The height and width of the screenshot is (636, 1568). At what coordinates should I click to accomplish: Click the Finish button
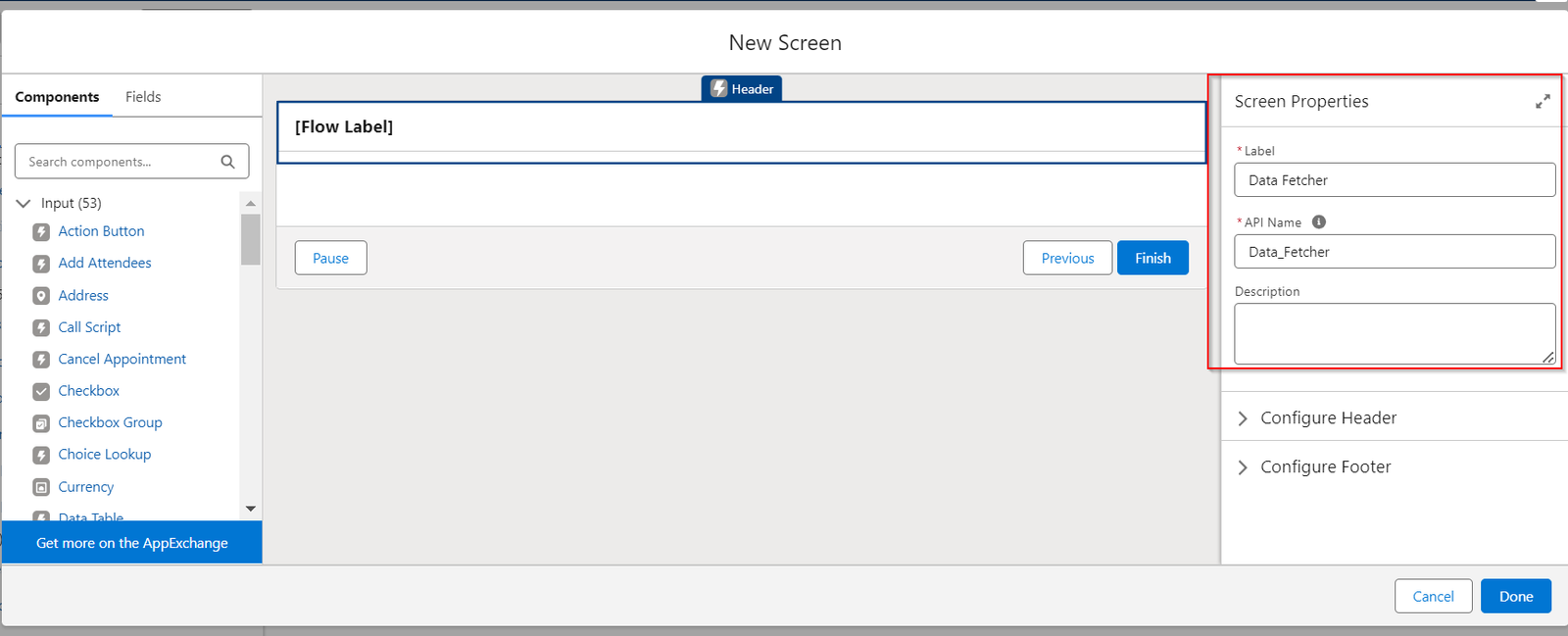tap(1152, 258)
